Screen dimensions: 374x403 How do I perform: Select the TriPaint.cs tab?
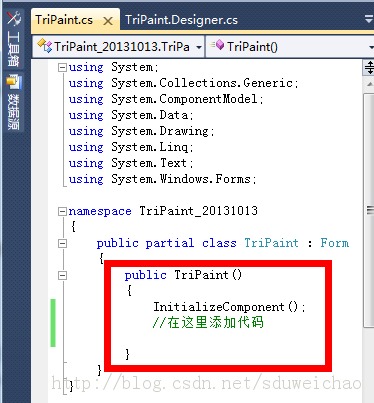click(x=64, y=20)
